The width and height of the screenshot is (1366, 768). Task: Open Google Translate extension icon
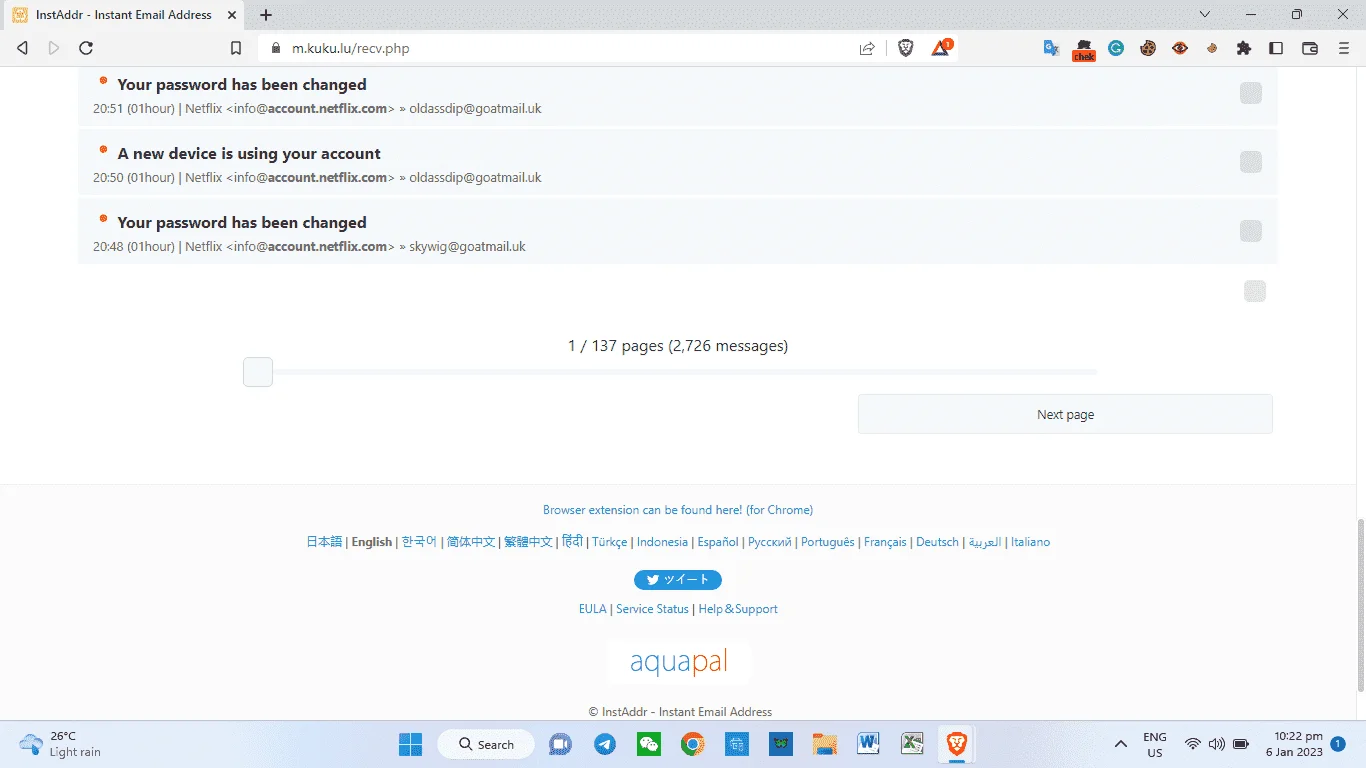click(1051, 48)
